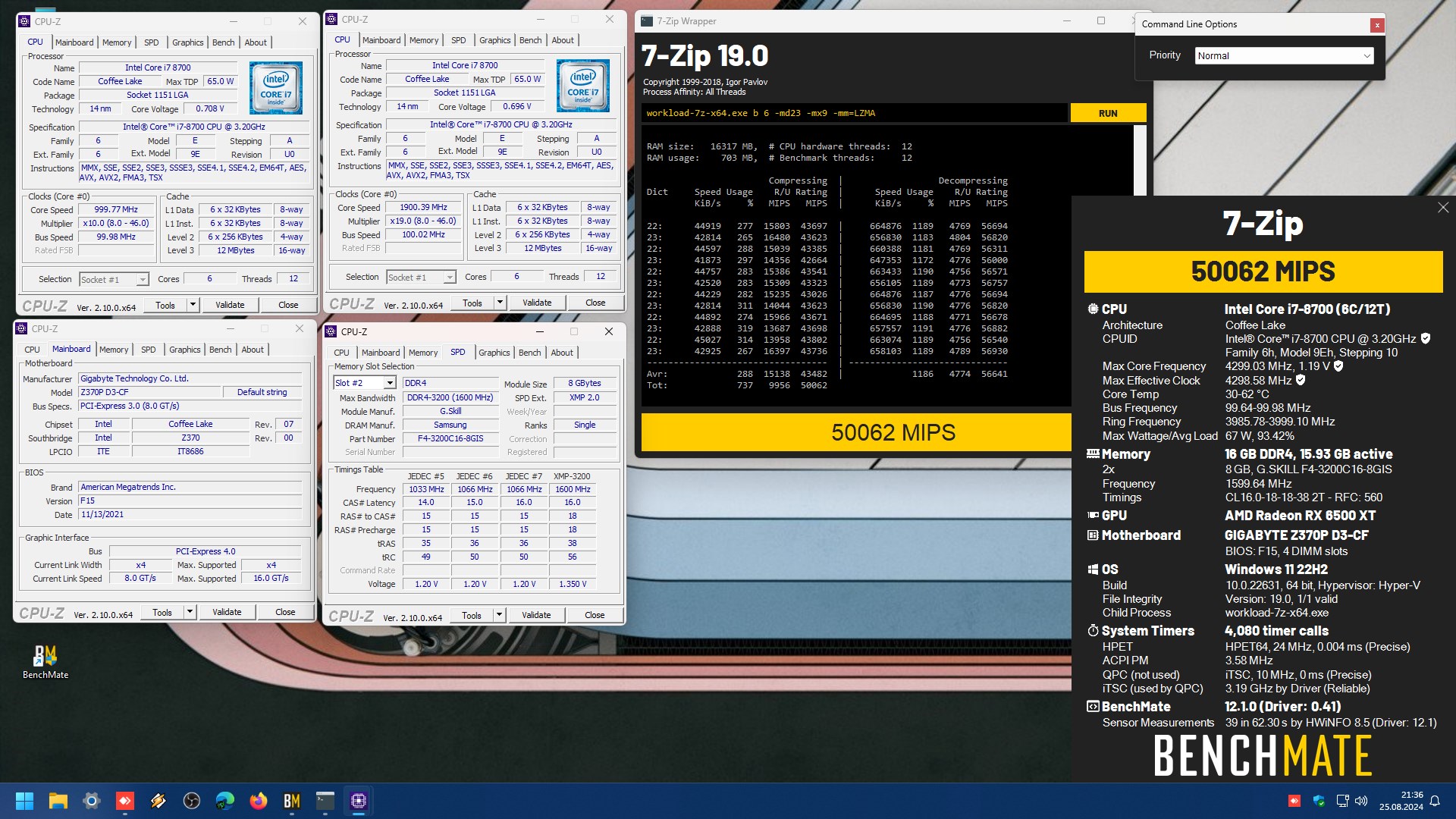Image resolution: width=1456 pixels, height=819 pixels.
Task: Click the Motherboard icon in BenchMate results
Action: (x=1093, y=535)
